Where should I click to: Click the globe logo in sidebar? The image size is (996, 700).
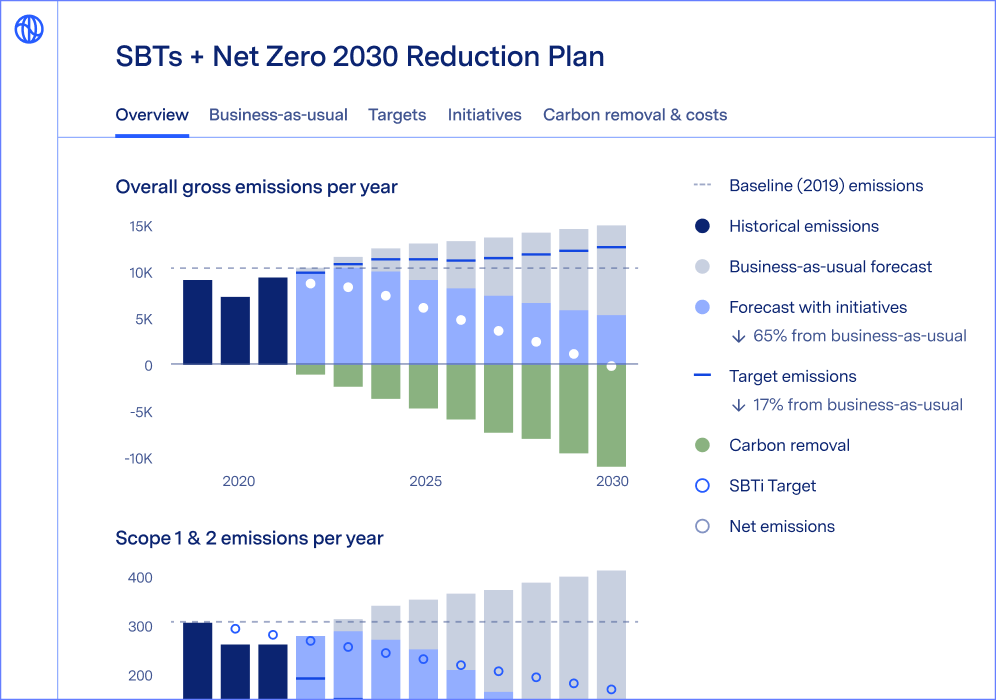coord(29,29)
